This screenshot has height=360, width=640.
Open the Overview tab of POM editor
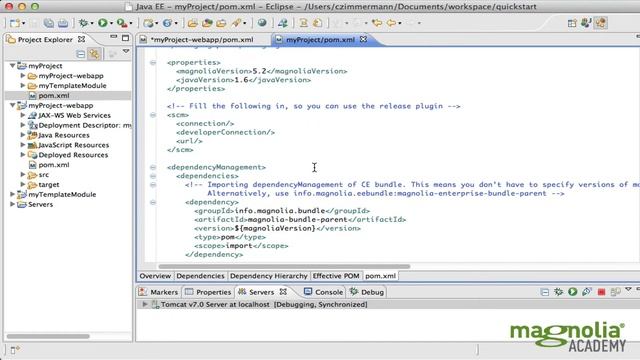pos(155,276)
